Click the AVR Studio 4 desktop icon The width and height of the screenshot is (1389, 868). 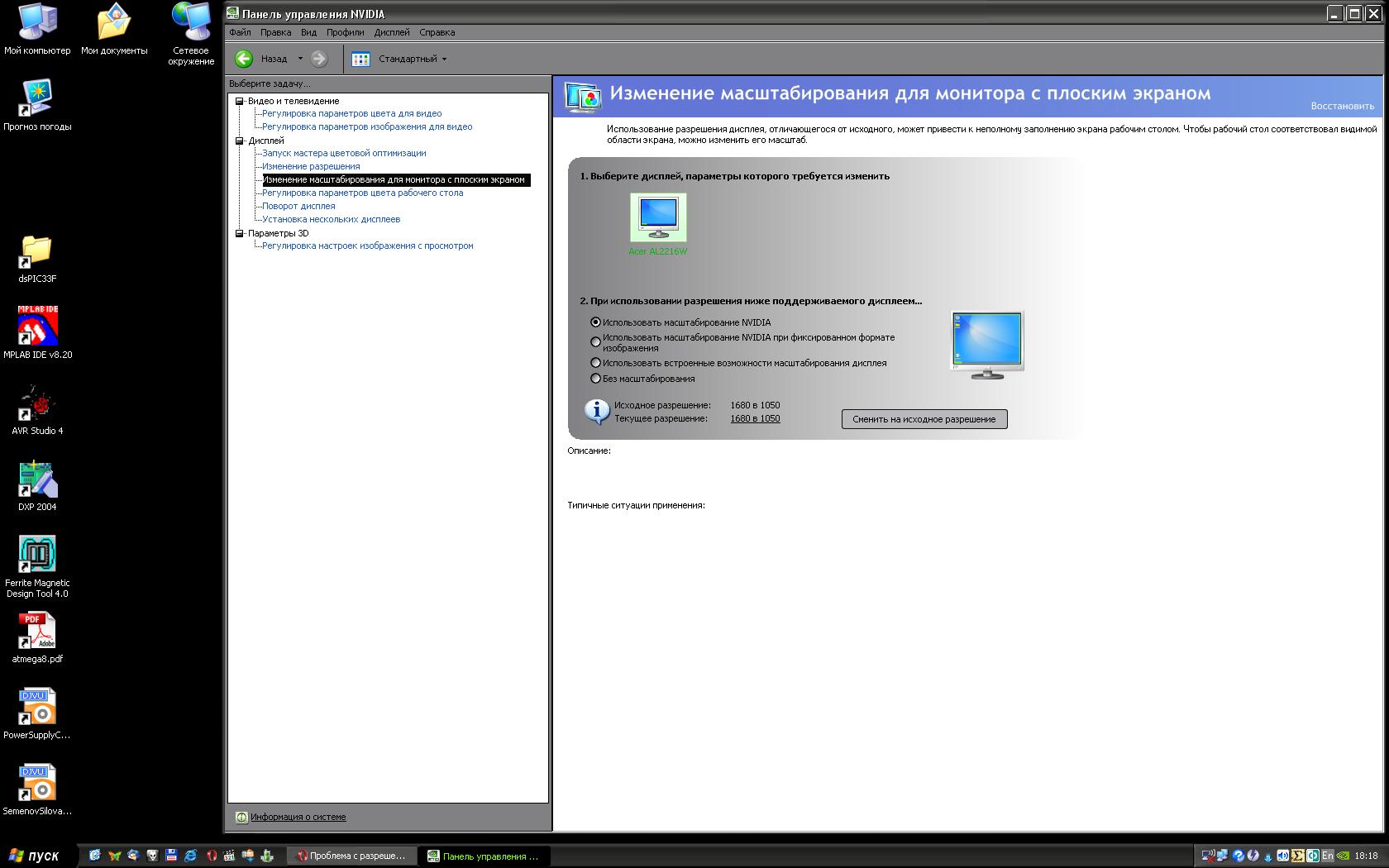[37, 403]
